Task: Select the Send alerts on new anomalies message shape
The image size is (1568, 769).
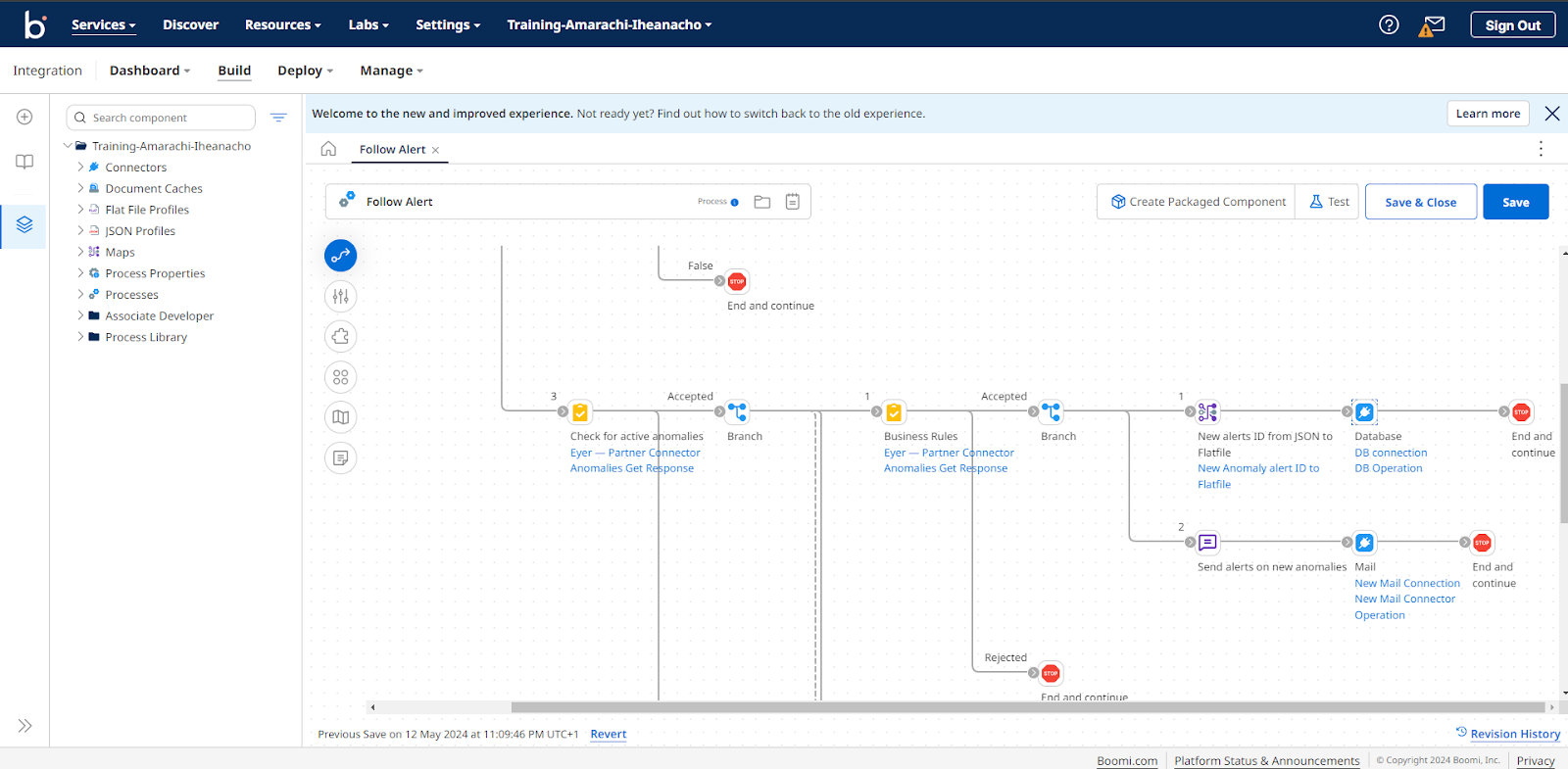Action: (1207, 543)
